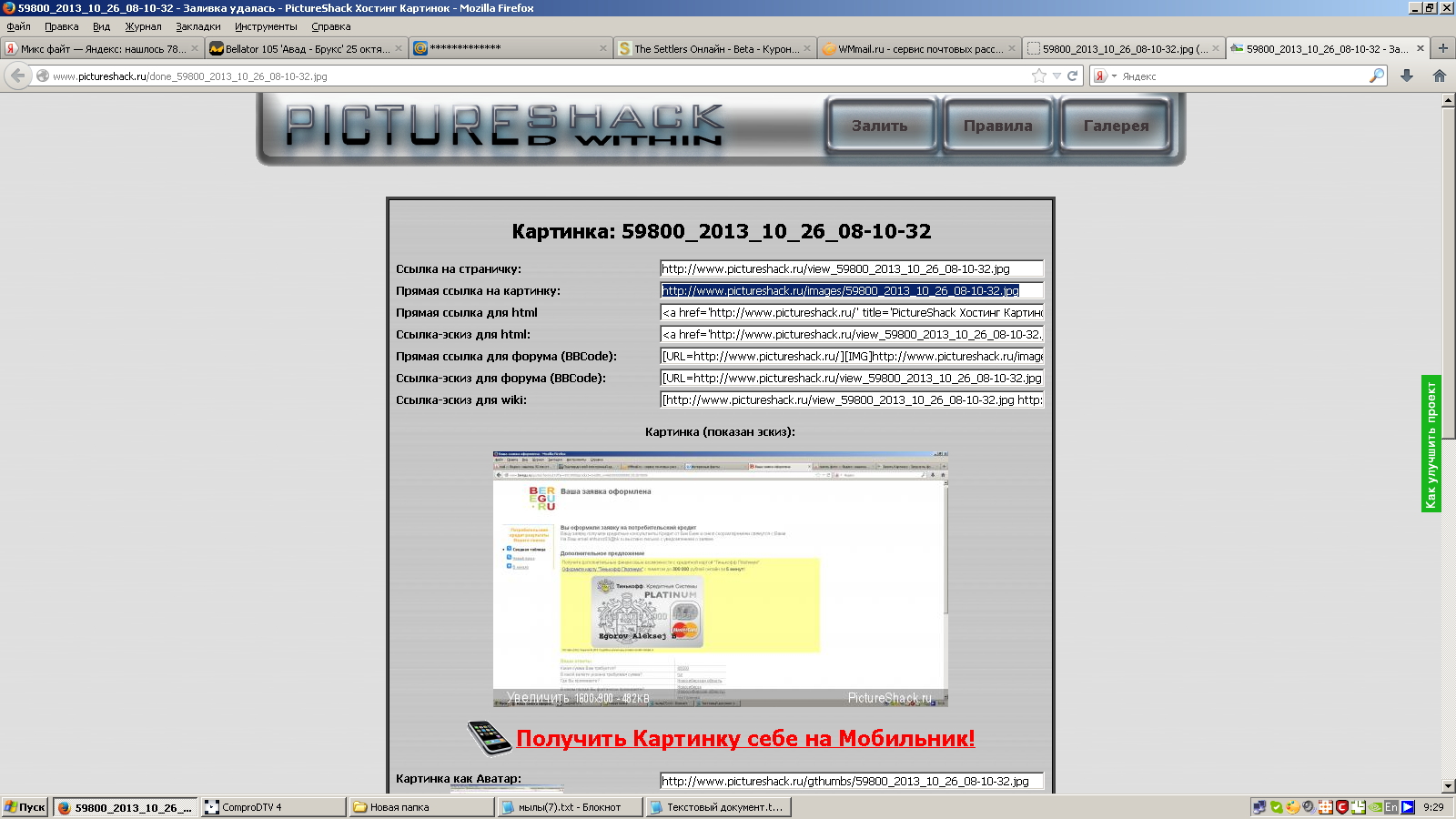
Task: Open the Вид menu
Action: click(x=101, y=26)
